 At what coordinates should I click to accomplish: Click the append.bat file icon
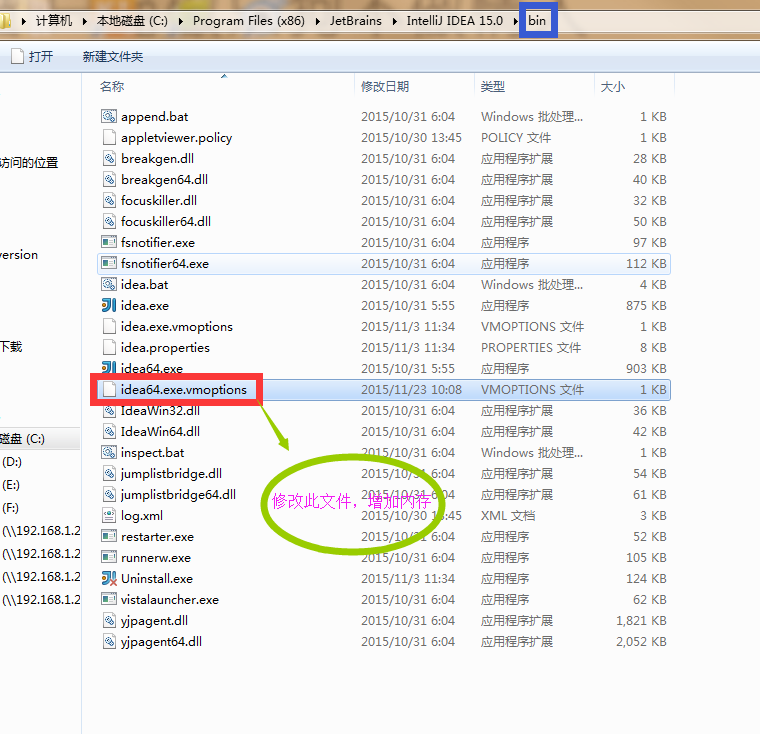click(109, 116)
